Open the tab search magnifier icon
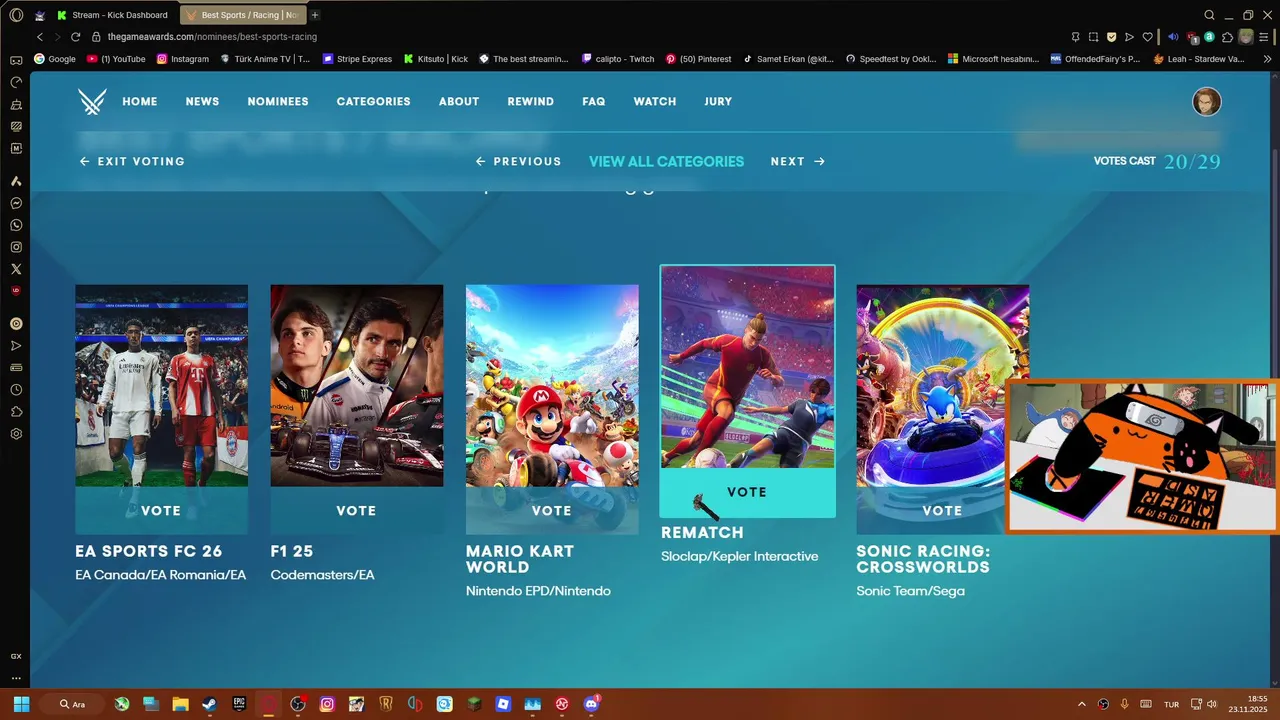The image size is (1280, 720). [1209, 15]
